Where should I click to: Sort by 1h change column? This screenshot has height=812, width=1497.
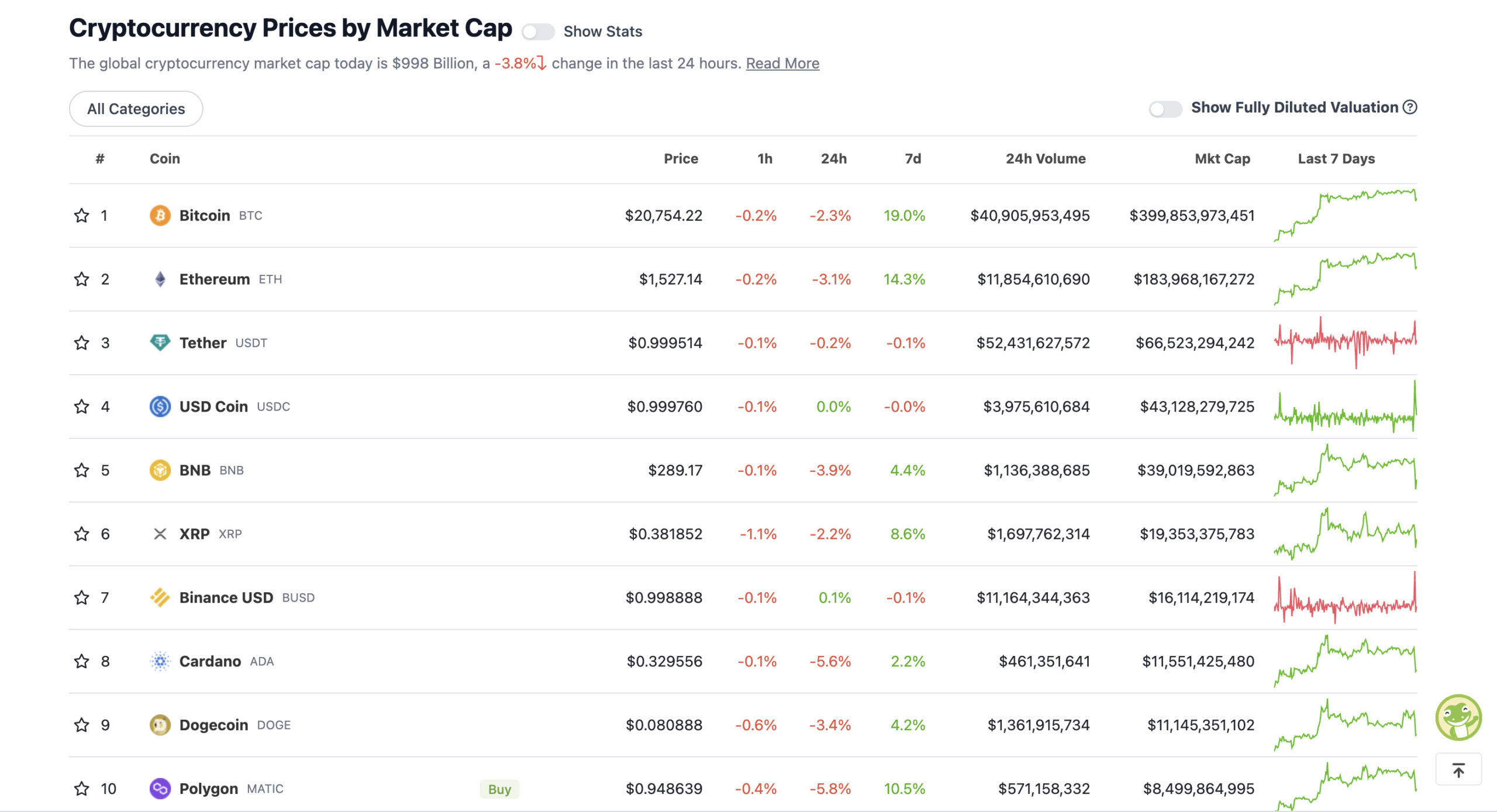click(765, 159)
